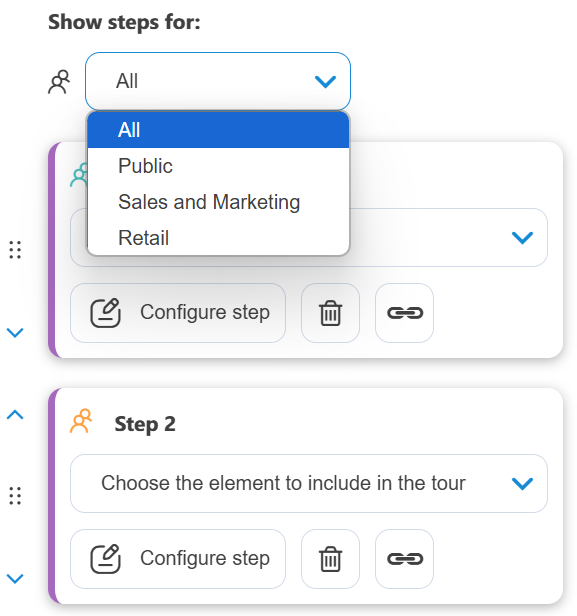Click Configure step in the first step
Screen dimensions: 577x616
pos(178,313)
